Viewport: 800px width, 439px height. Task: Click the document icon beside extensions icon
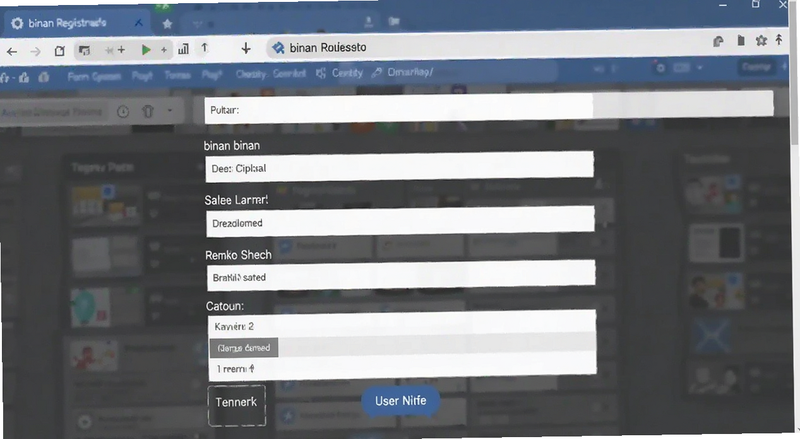(x=741, y=40)
